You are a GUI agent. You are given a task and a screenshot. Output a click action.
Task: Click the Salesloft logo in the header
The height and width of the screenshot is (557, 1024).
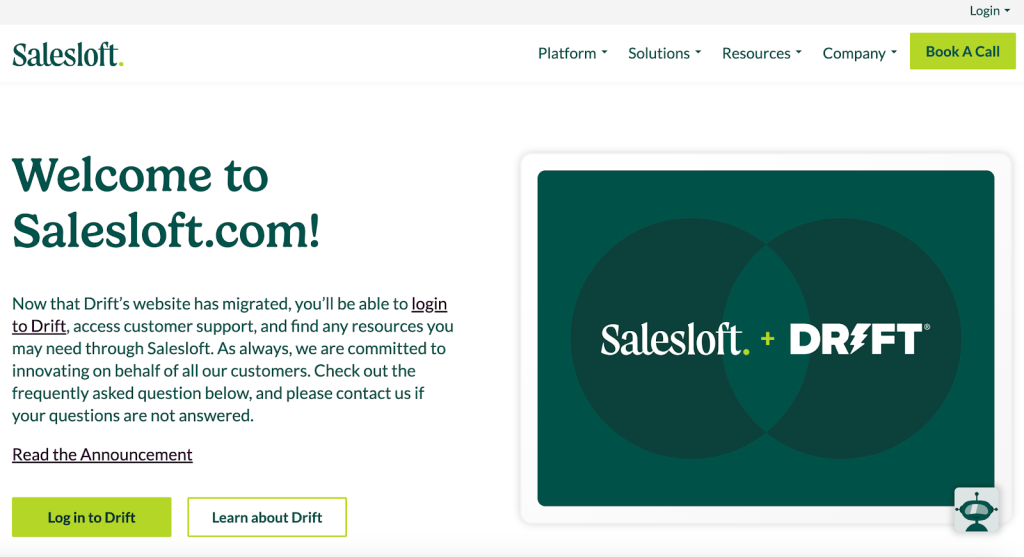pos(67,54)
